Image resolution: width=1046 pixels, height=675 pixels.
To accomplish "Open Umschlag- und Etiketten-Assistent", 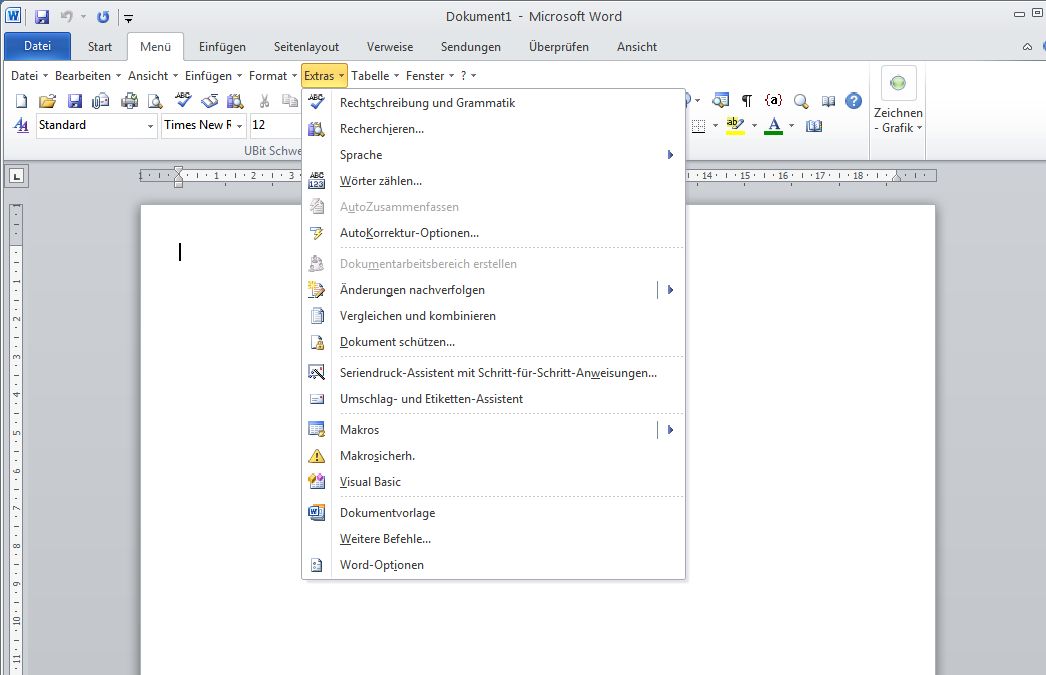I will coord(493,399).
